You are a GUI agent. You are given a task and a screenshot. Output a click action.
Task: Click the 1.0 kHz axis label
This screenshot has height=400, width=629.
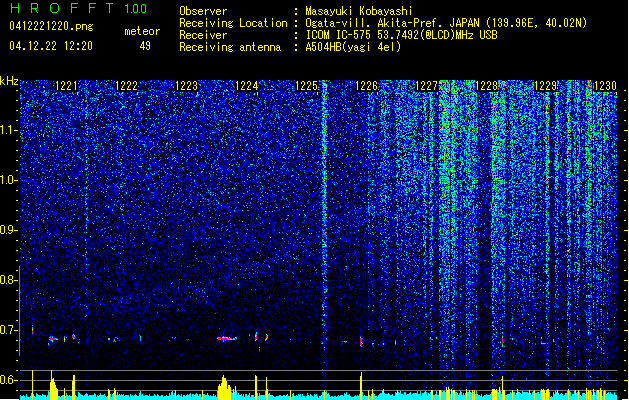point(8,180)
